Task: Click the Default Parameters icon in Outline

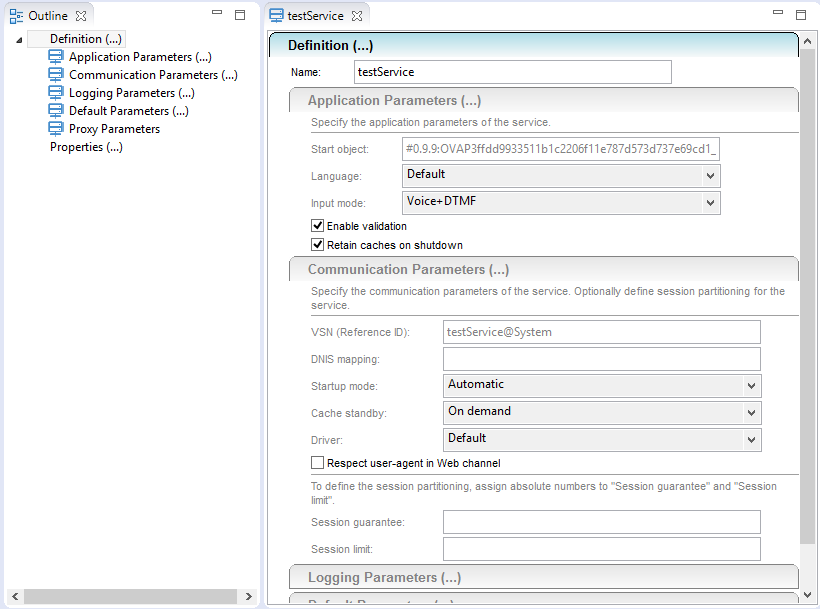Action: 55,110
